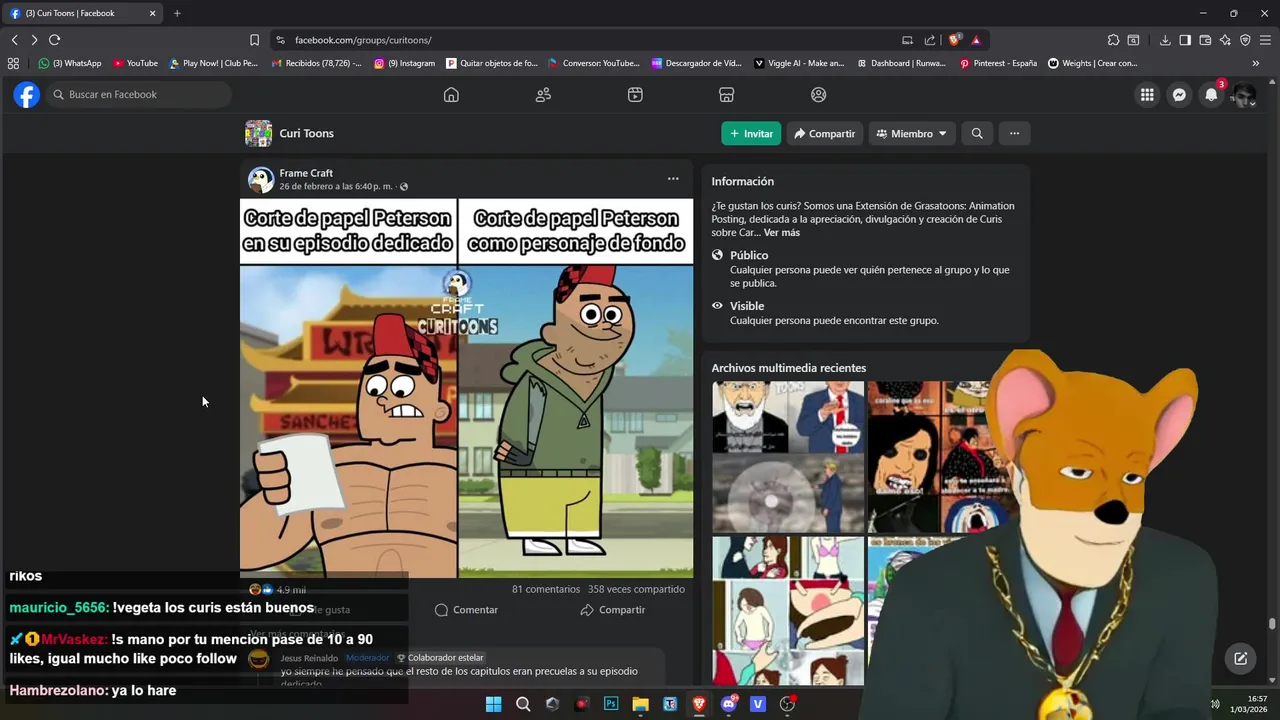Screen dimensions: 1280x720
Task: Open Brave VPN shield icon
Action: pyautogui.click(x=1245, y=40)
